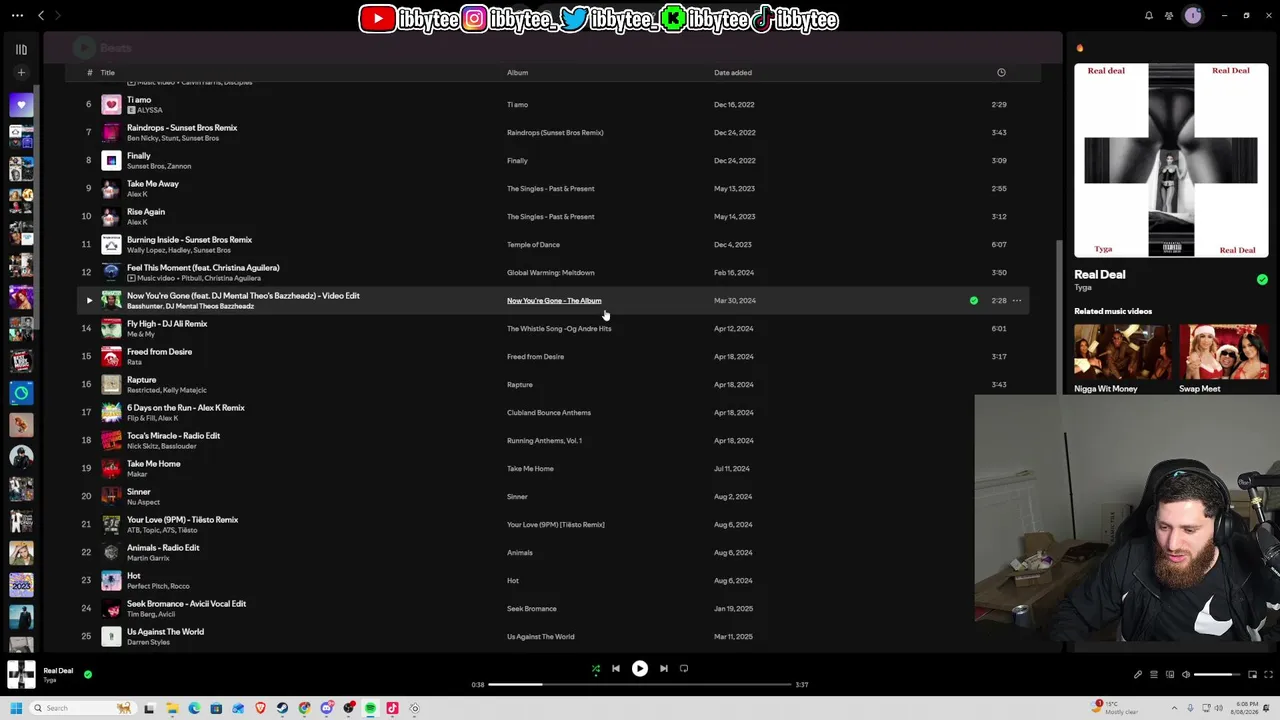This screenshot has height=720, width=1280.
Task: Open Connect to a device icon
Action: click(x=1170, y=675)
